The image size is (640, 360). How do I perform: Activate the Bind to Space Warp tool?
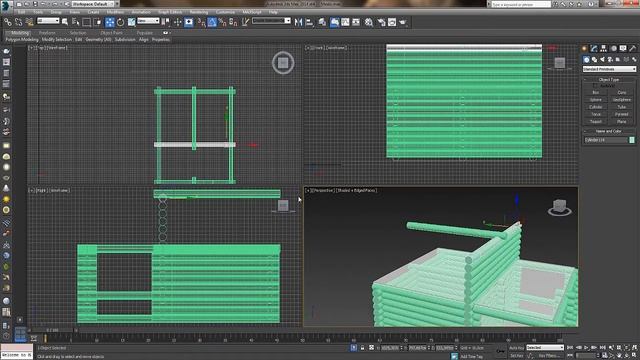point(29,22)
